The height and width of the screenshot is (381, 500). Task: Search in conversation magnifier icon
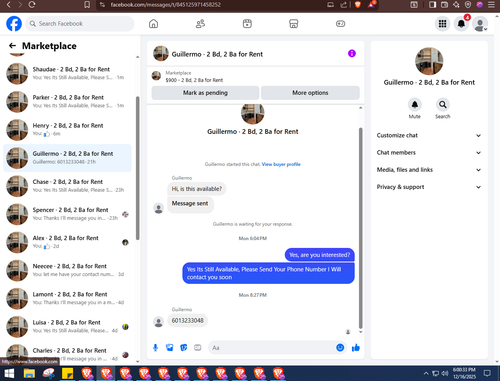(443, 105)
